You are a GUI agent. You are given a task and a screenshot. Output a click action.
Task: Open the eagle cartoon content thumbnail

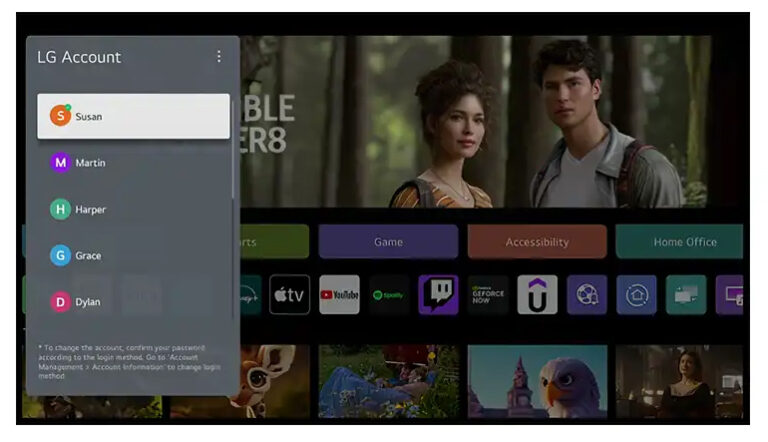tap(538, 381)
